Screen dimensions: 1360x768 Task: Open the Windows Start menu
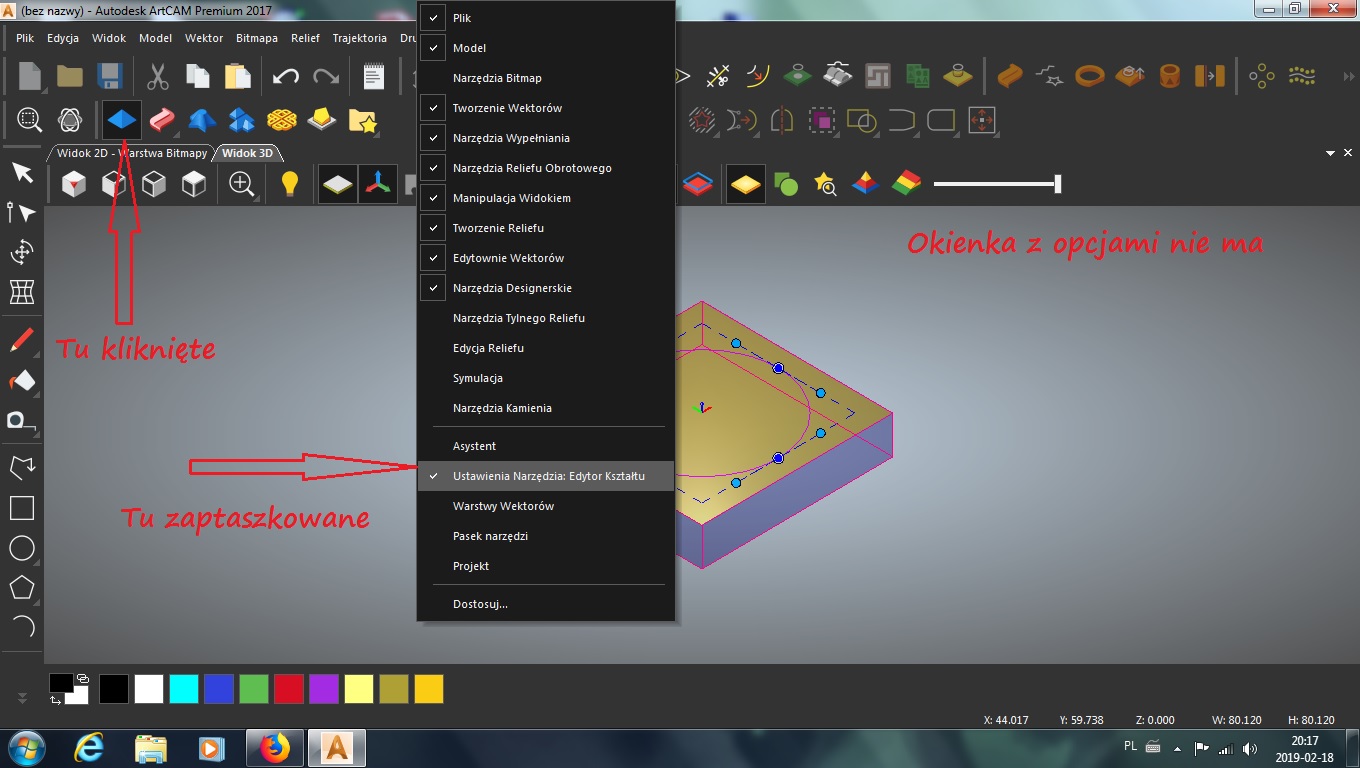(x=25, y=748)
